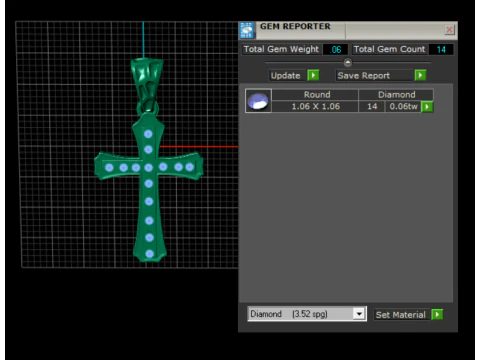
Task: Click the Set Material button
Action: (401, 315)
